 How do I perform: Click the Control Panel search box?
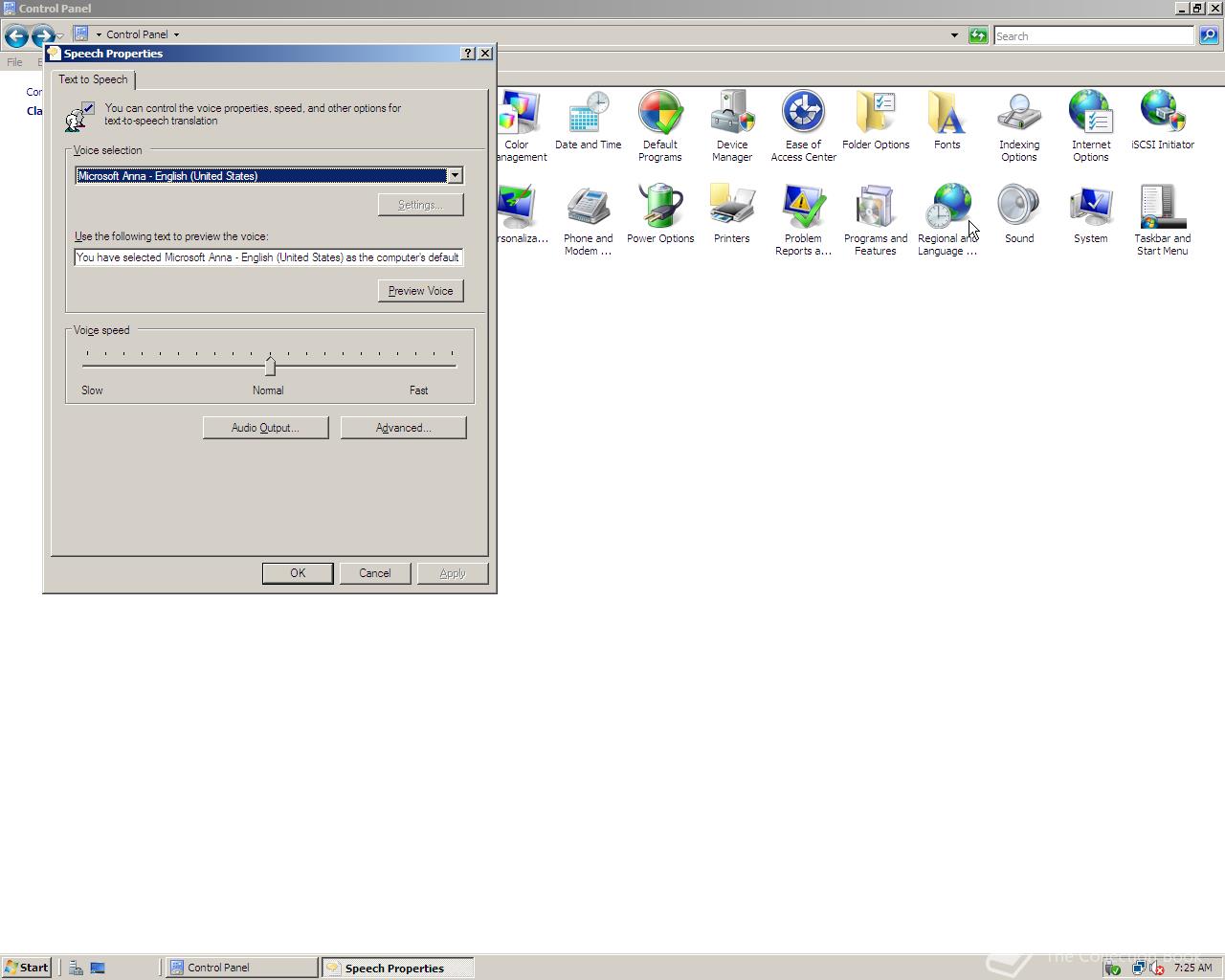coord(1093,36)
